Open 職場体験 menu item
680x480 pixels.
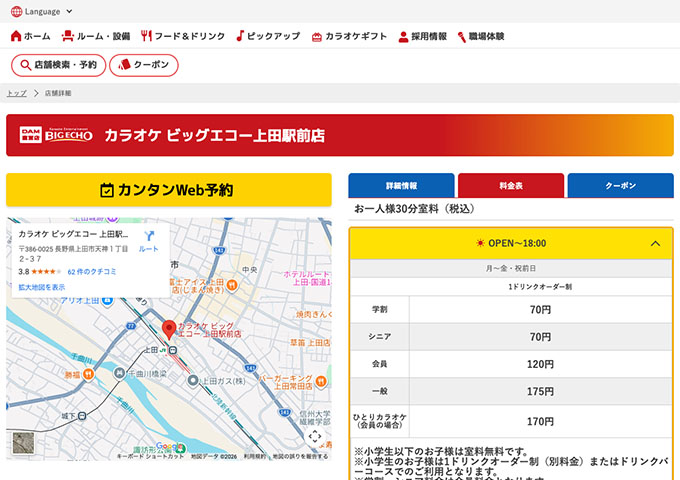(x=481, y=36)
